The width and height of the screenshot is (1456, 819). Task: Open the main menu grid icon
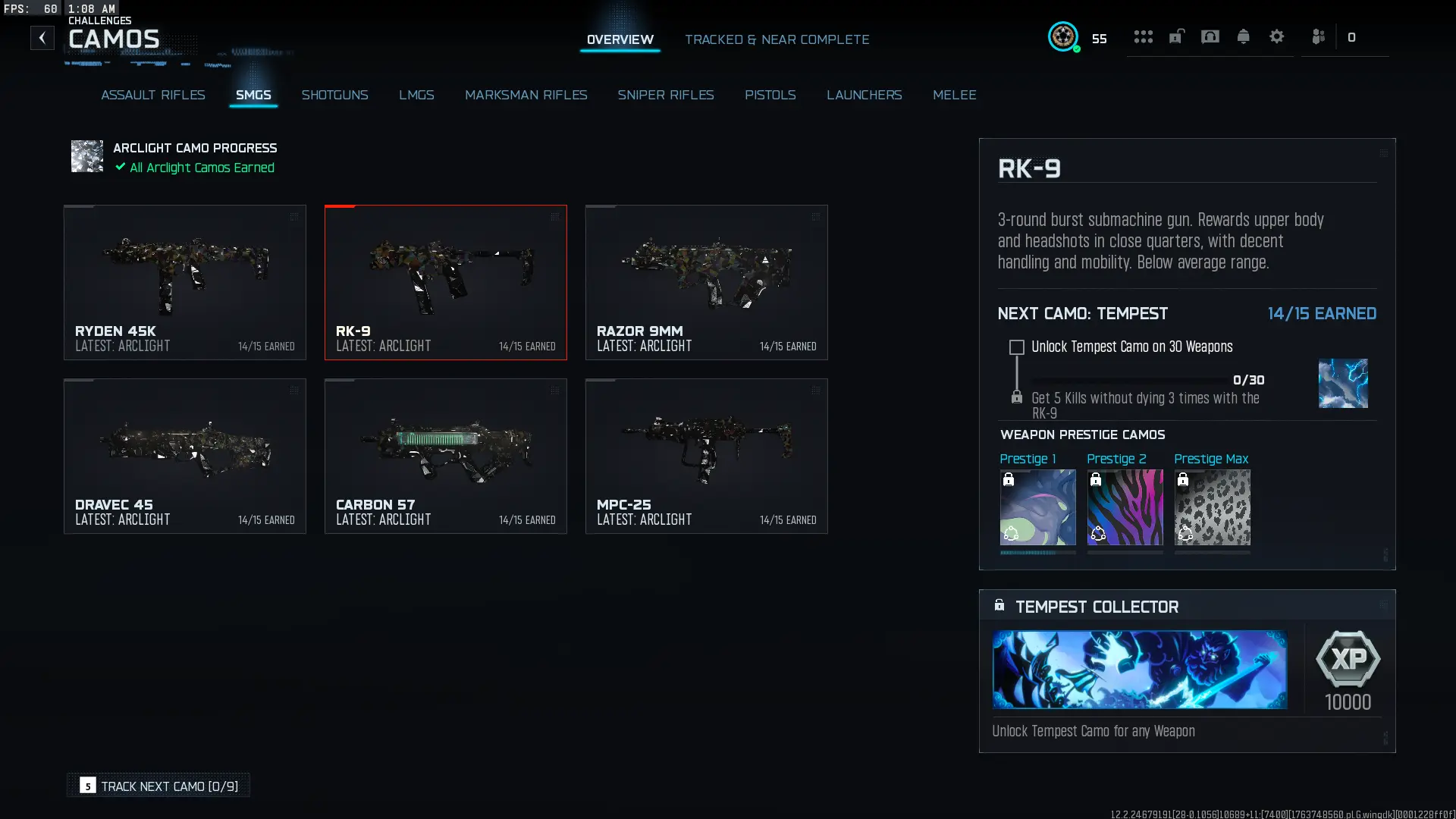[x=1144, y=36]
